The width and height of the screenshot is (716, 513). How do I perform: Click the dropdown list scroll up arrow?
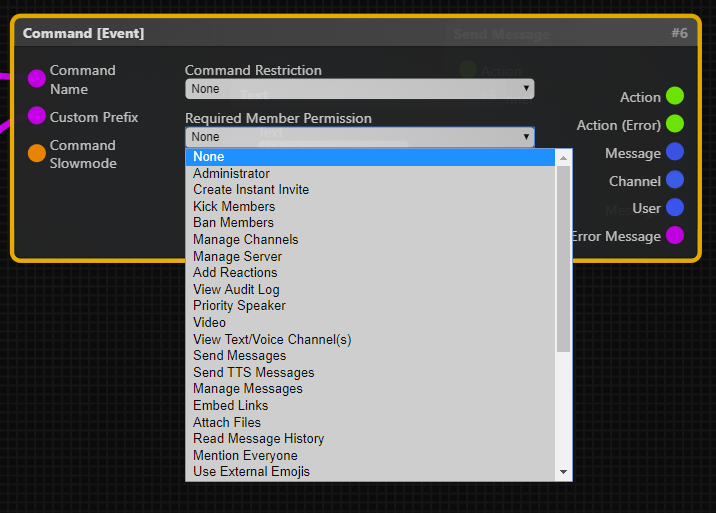pyautogui.click(x=563, y=158)
